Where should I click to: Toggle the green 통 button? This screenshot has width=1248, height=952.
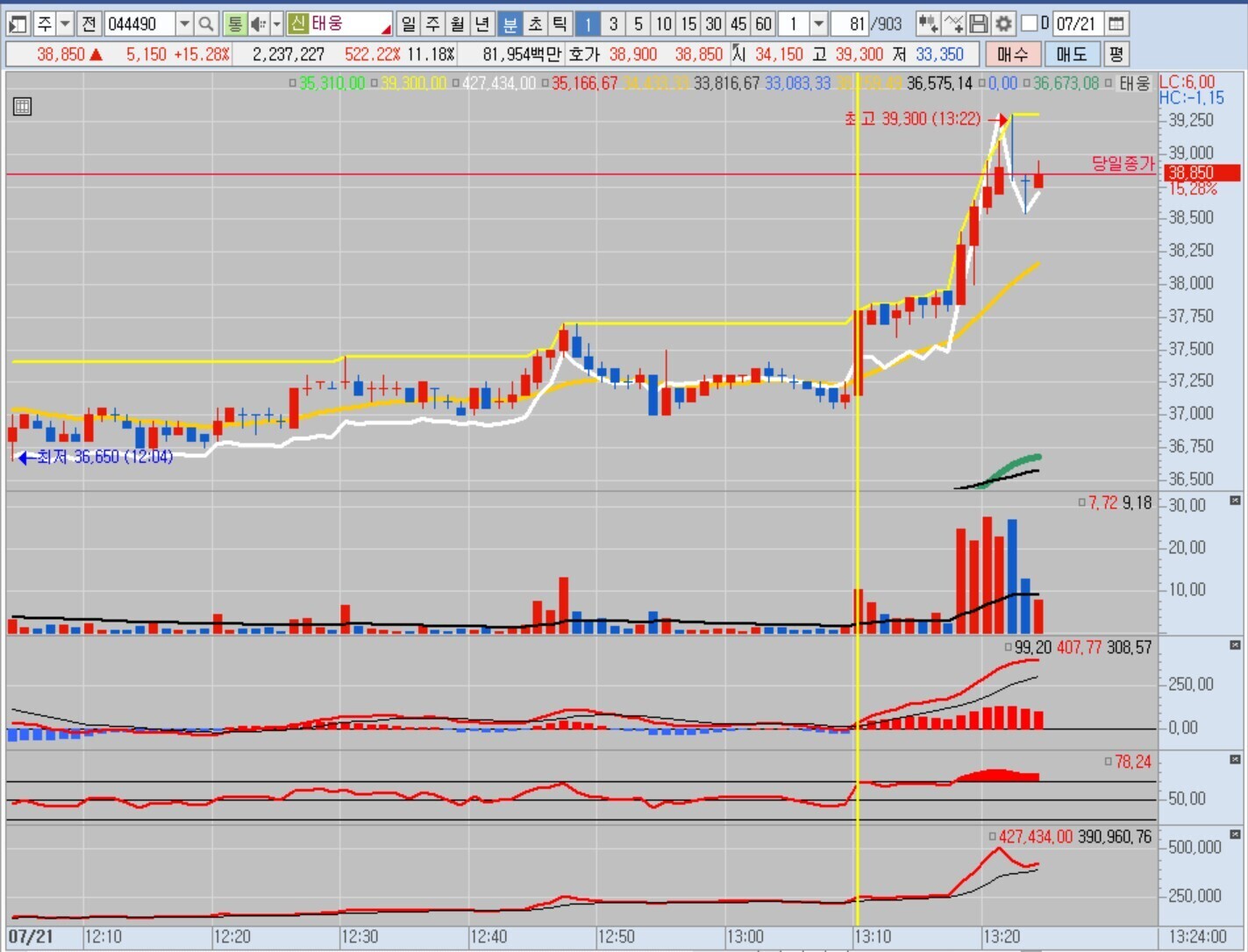pyautogui.click(x=234, y=24)
